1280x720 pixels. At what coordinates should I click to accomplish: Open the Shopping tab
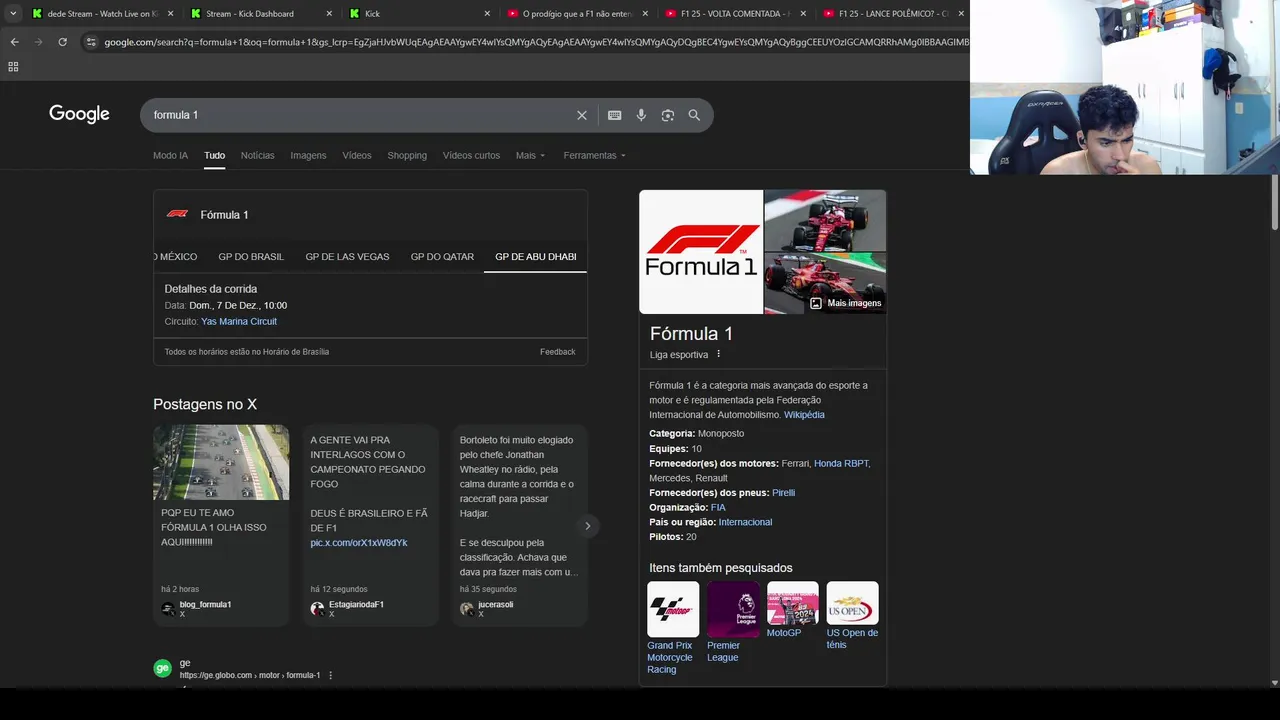point(407,155)
